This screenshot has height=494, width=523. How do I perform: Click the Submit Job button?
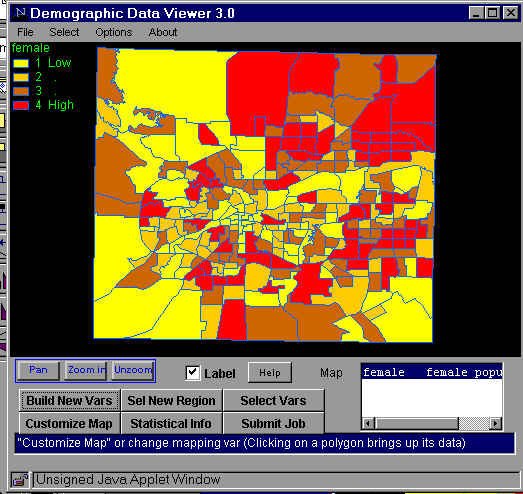point(273,423)
